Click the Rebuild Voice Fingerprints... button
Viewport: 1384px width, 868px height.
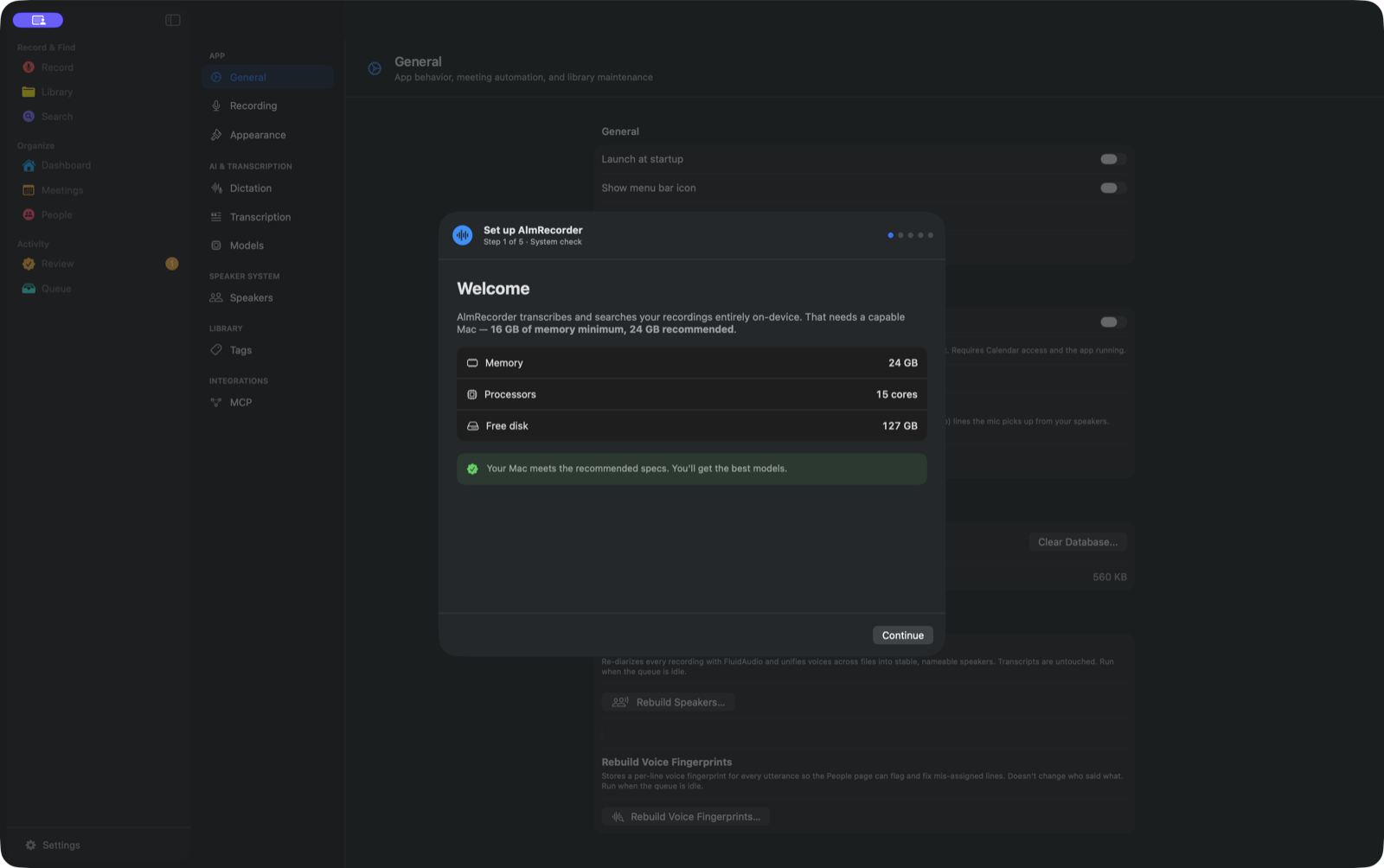tap(685, 817)
